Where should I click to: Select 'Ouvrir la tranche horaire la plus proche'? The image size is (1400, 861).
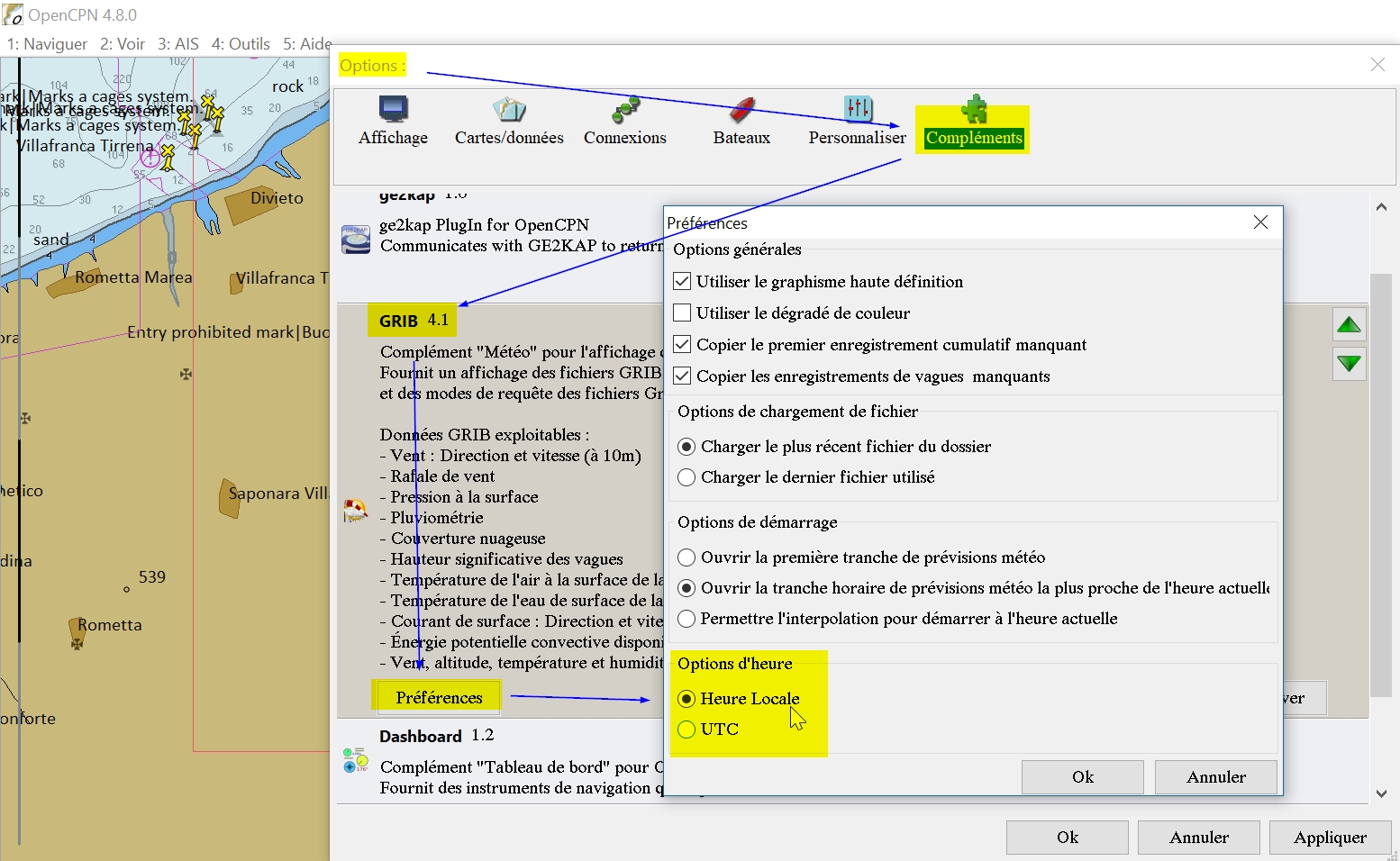tap(686, 588)
